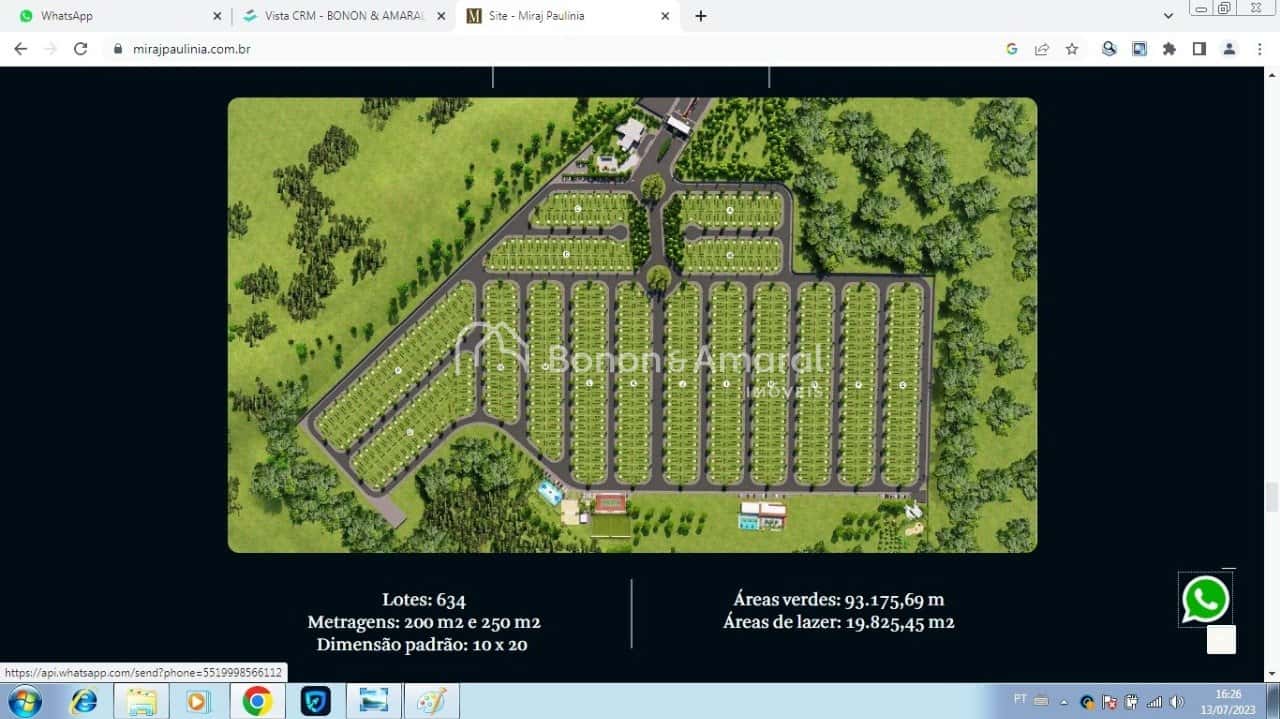Image resolution: width=1280 pixels, height=719 pixels.
Task: Select 'Áreas verdes: 93.175,69 m' text
Action: (x=838, y=600)
